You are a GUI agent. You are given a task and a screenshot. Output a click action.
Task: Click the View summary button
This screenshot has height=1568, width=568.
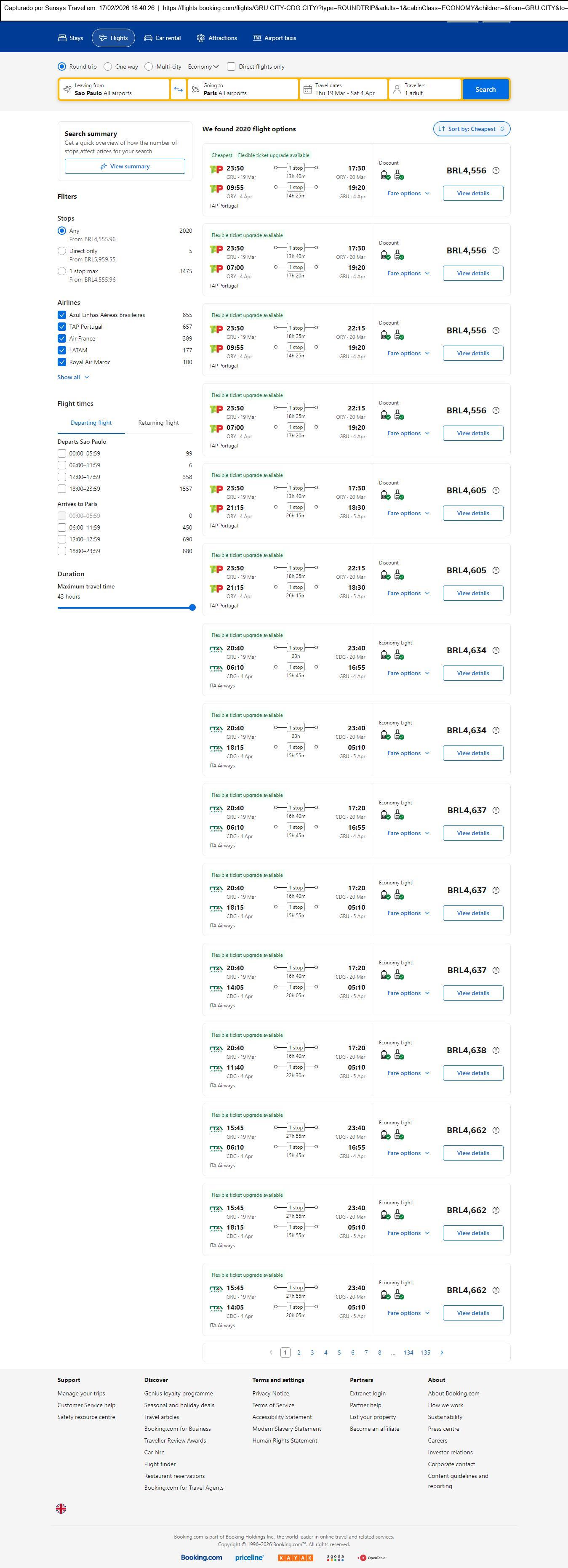point(125,166)
